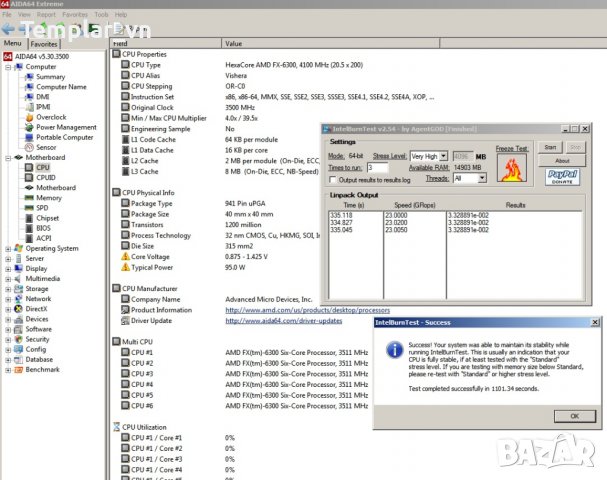Expand the Server tree node
Viewport: 607px width, 480px height.
[x=8, y=259]
